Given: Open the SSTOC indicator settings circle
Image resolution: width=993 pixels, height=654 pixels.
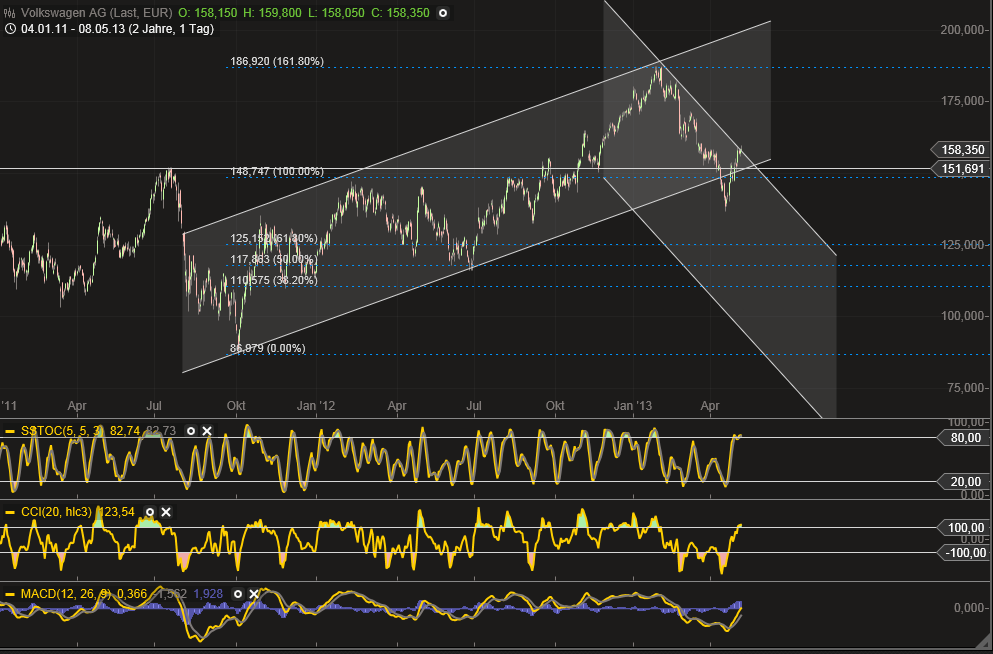Looking at the screenshot, I should coord(191,431).
